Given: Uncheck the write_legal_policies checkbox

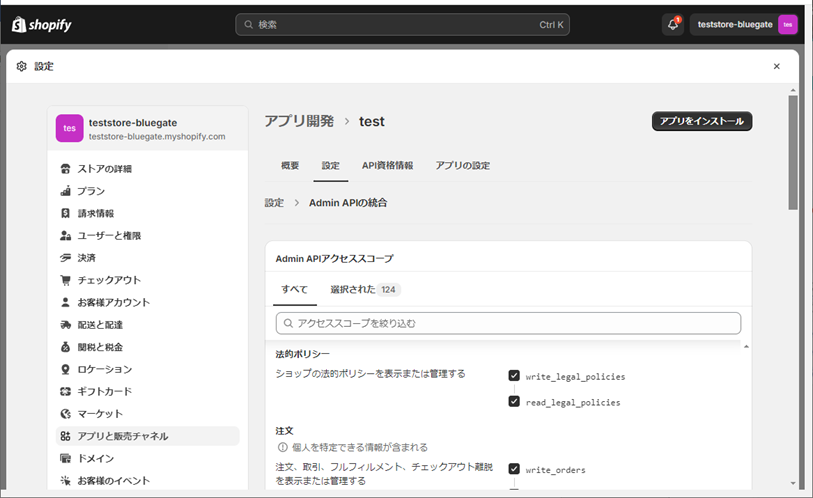Looking at the screenshot, I should pos(514,376).
